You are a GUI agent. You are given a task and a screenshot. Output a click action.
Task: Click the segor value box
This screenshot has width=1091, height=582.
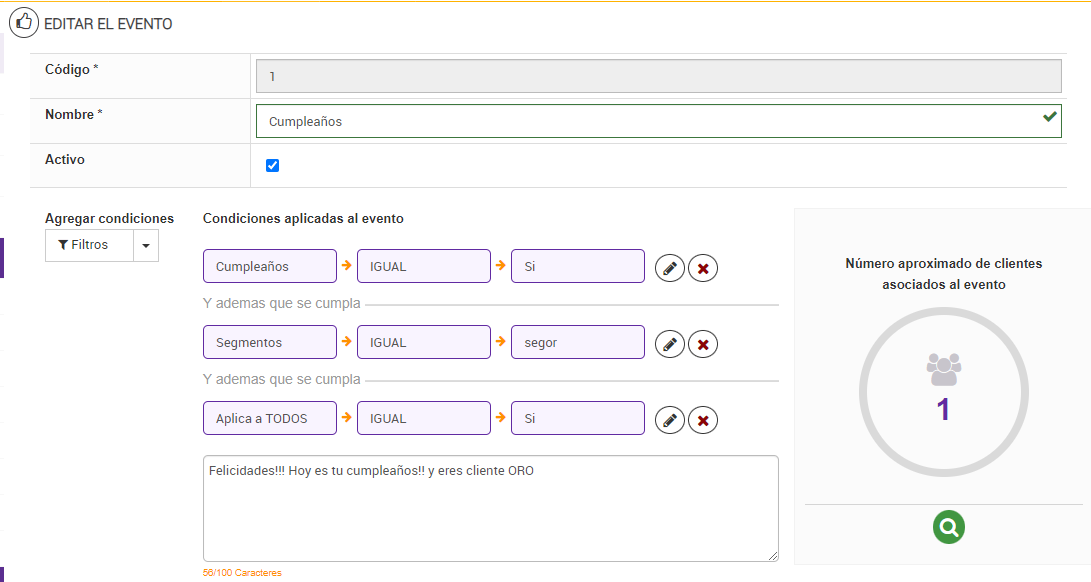pos(578,343)
